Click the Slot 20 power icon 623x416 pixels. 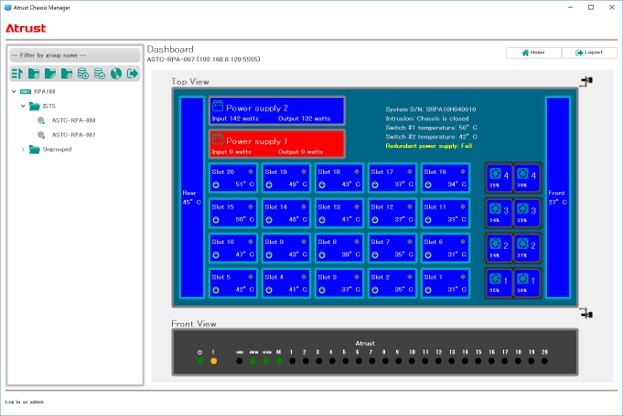(215, 184)
